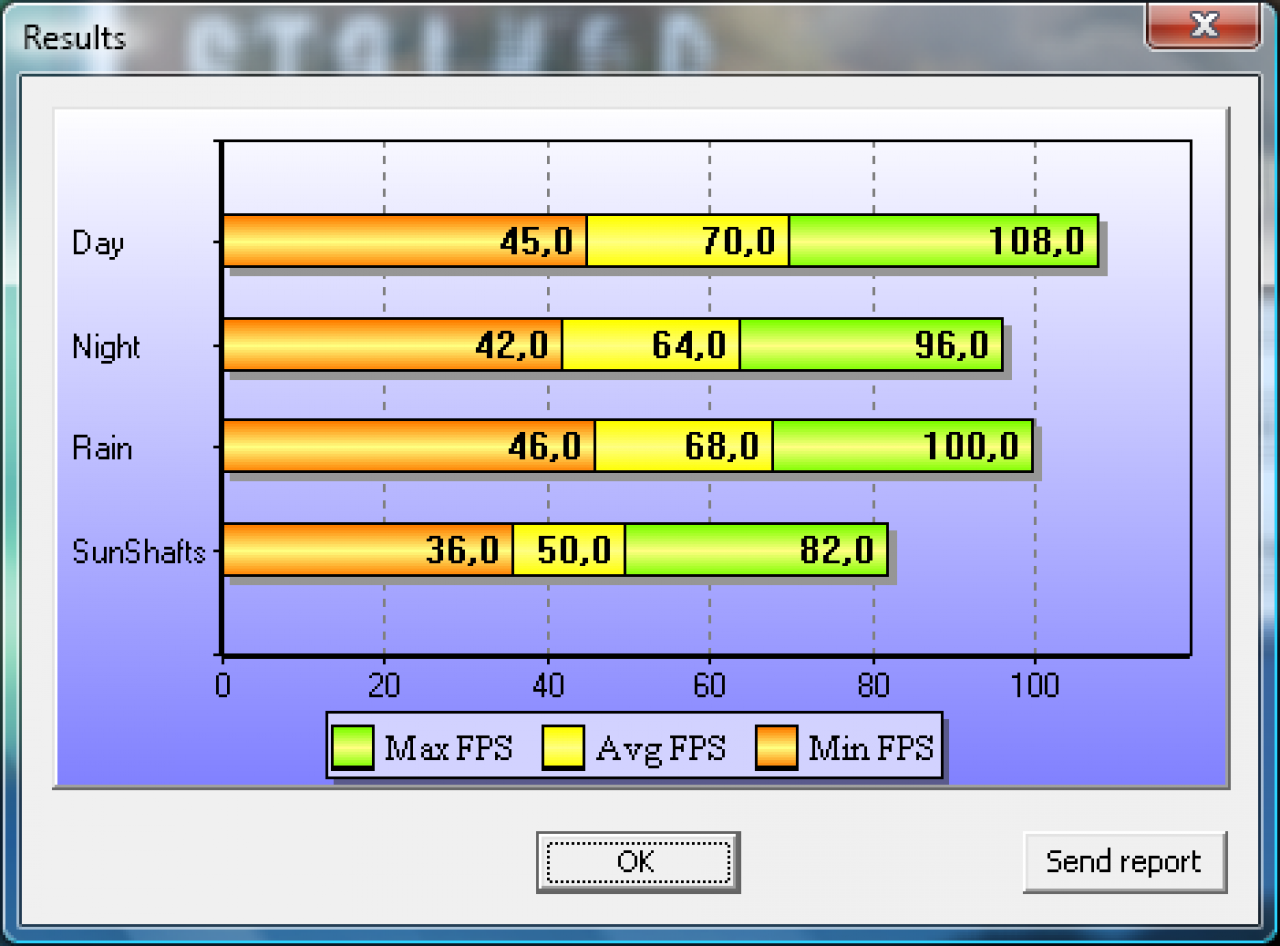Click the Day 108,0 max bar
The height and width of the screenshot is (946, 1280).
click(x=944, y=241)
